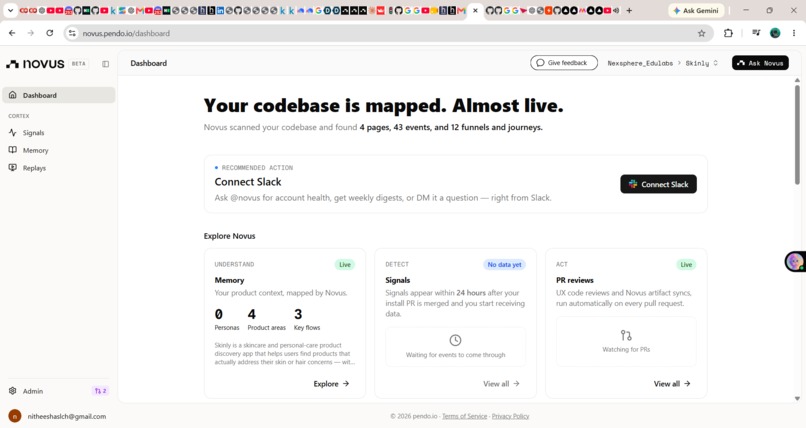
Task: Click the Nexsphere_Edulabs breadcrumb
Action: tap(640, 63)
